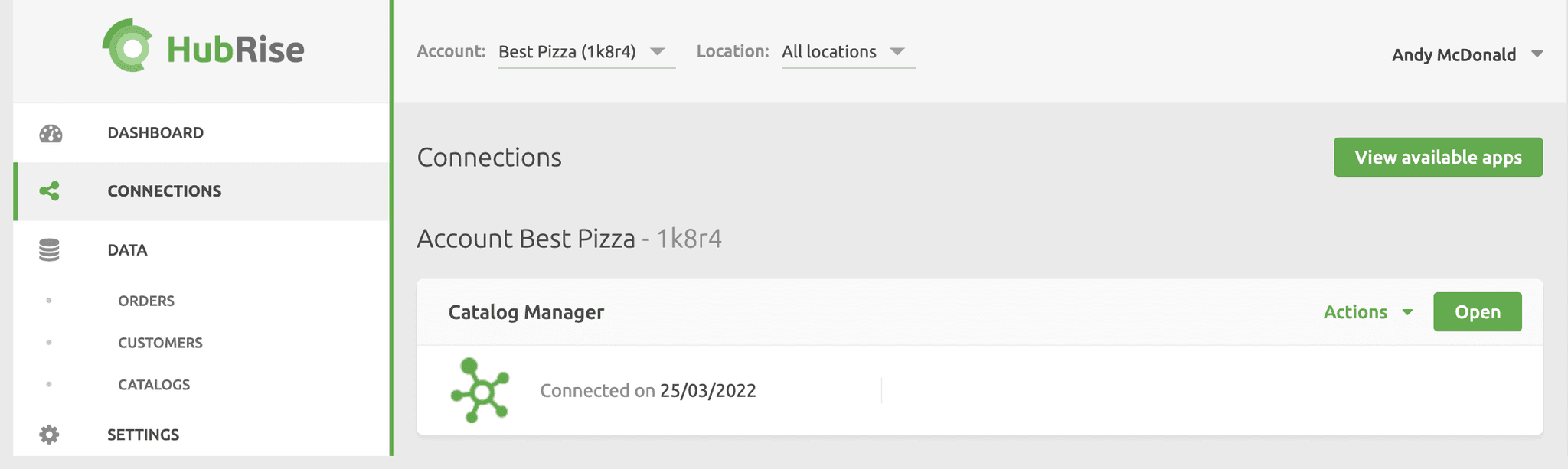
Task: Click the bullet icon next to Catalogs
Action: click(50, 384)
